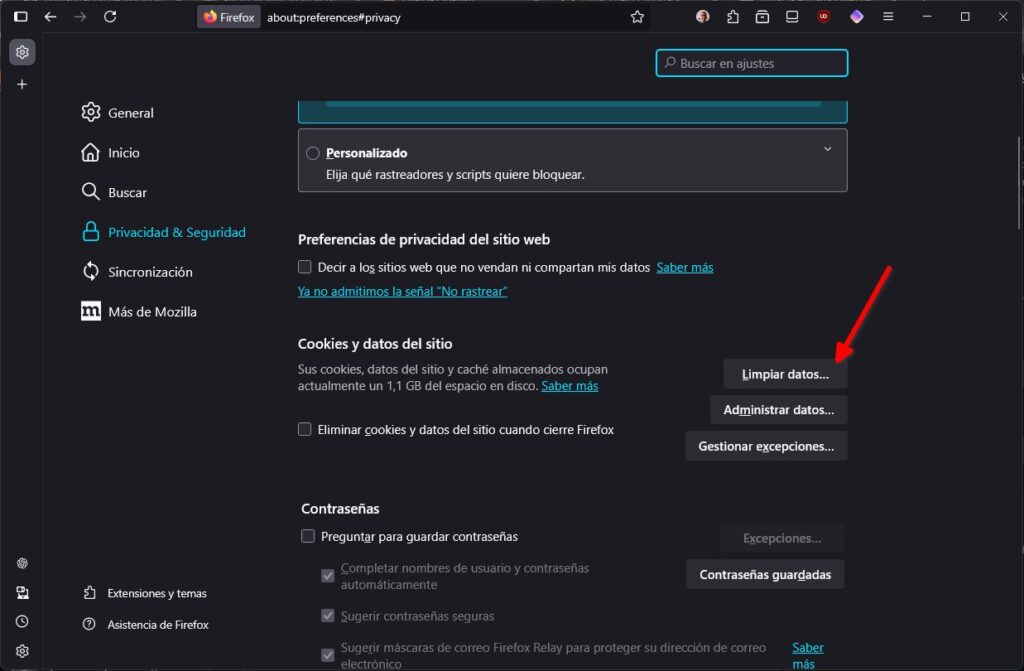Click 'Elija qué rastreadores y scripts' description

pos(455,174)
